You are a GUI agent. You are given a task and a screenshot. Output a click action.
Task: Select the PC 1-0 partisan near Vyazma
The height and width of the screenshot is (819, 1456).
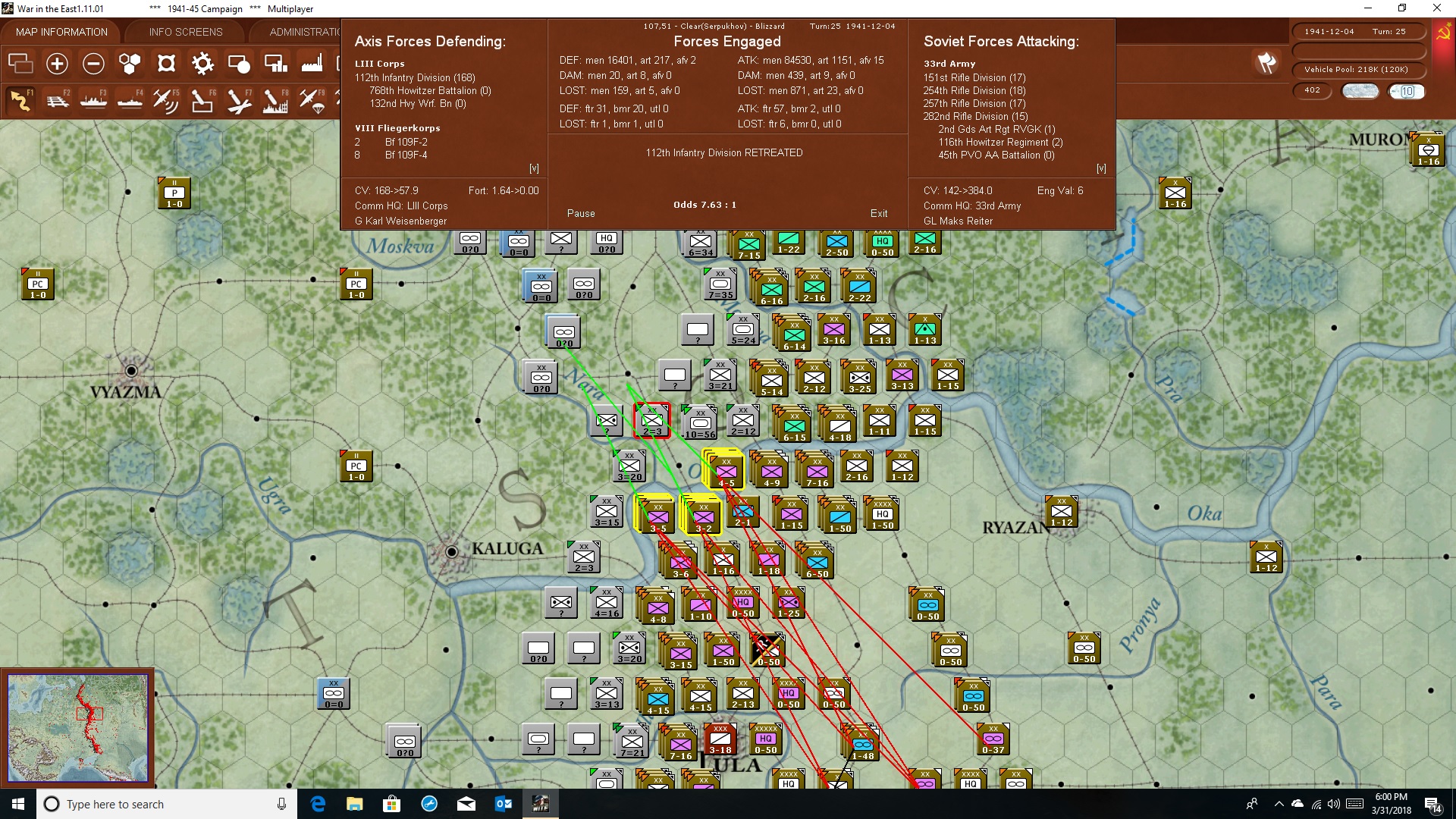37,284
